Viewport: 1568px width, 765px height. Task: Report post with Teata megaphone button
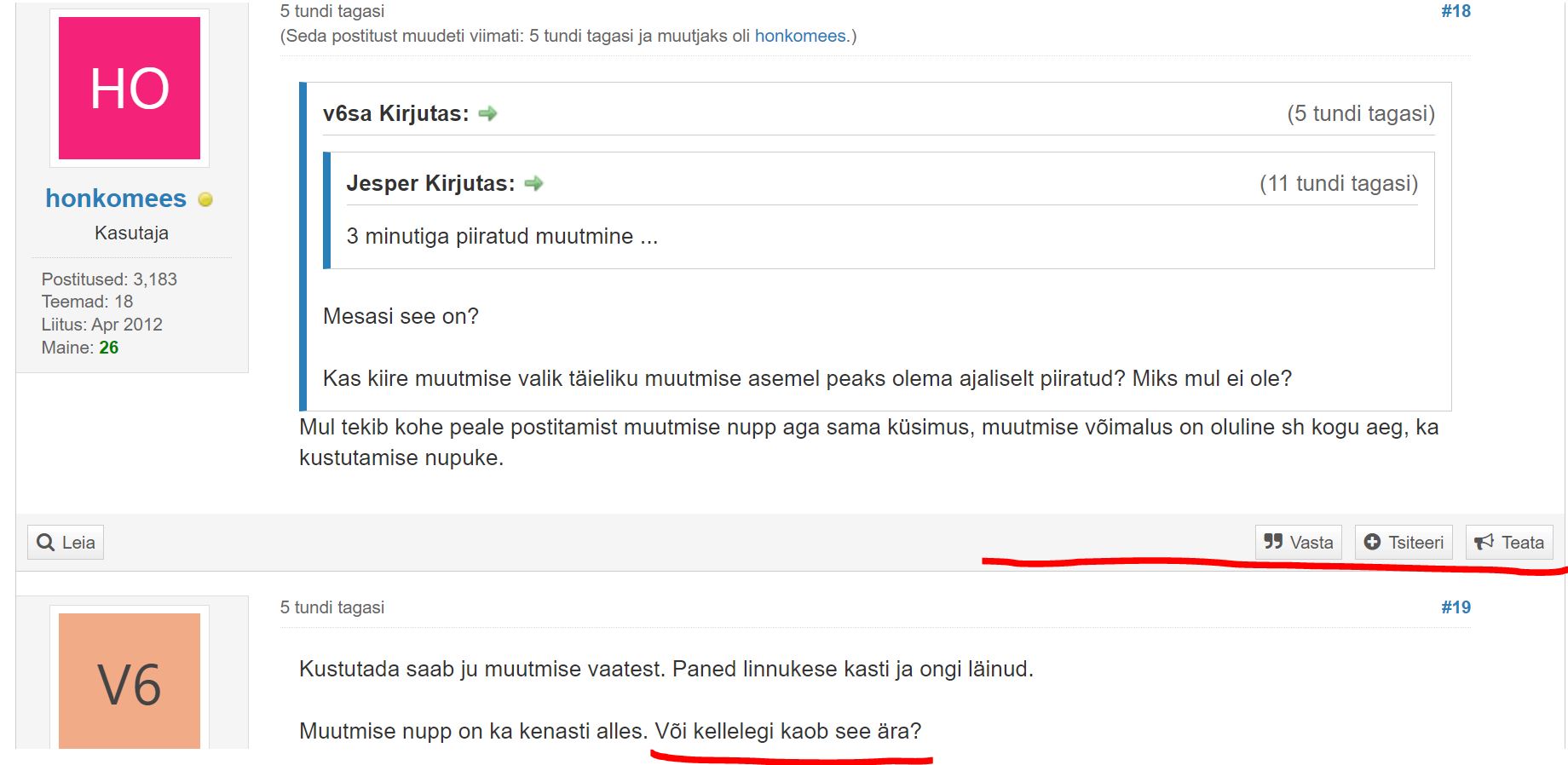pyautogui.click(x=1509, y=543)
